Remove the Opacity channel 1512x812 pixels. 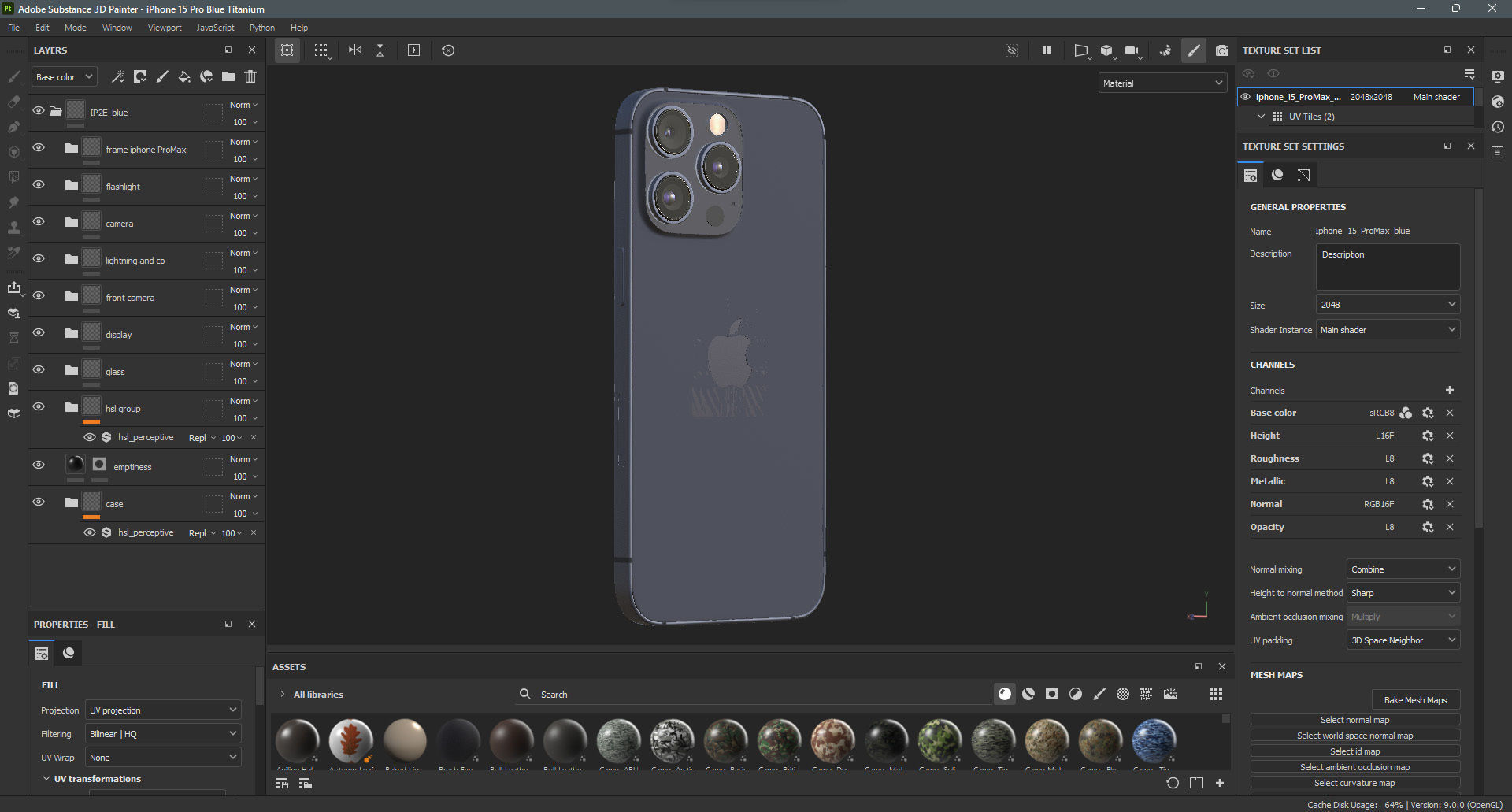1450,527
